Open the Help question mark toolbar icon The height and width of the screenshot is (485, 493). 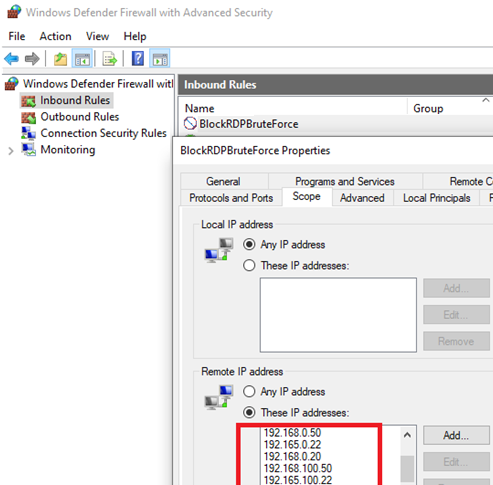(x=138, y=59)
